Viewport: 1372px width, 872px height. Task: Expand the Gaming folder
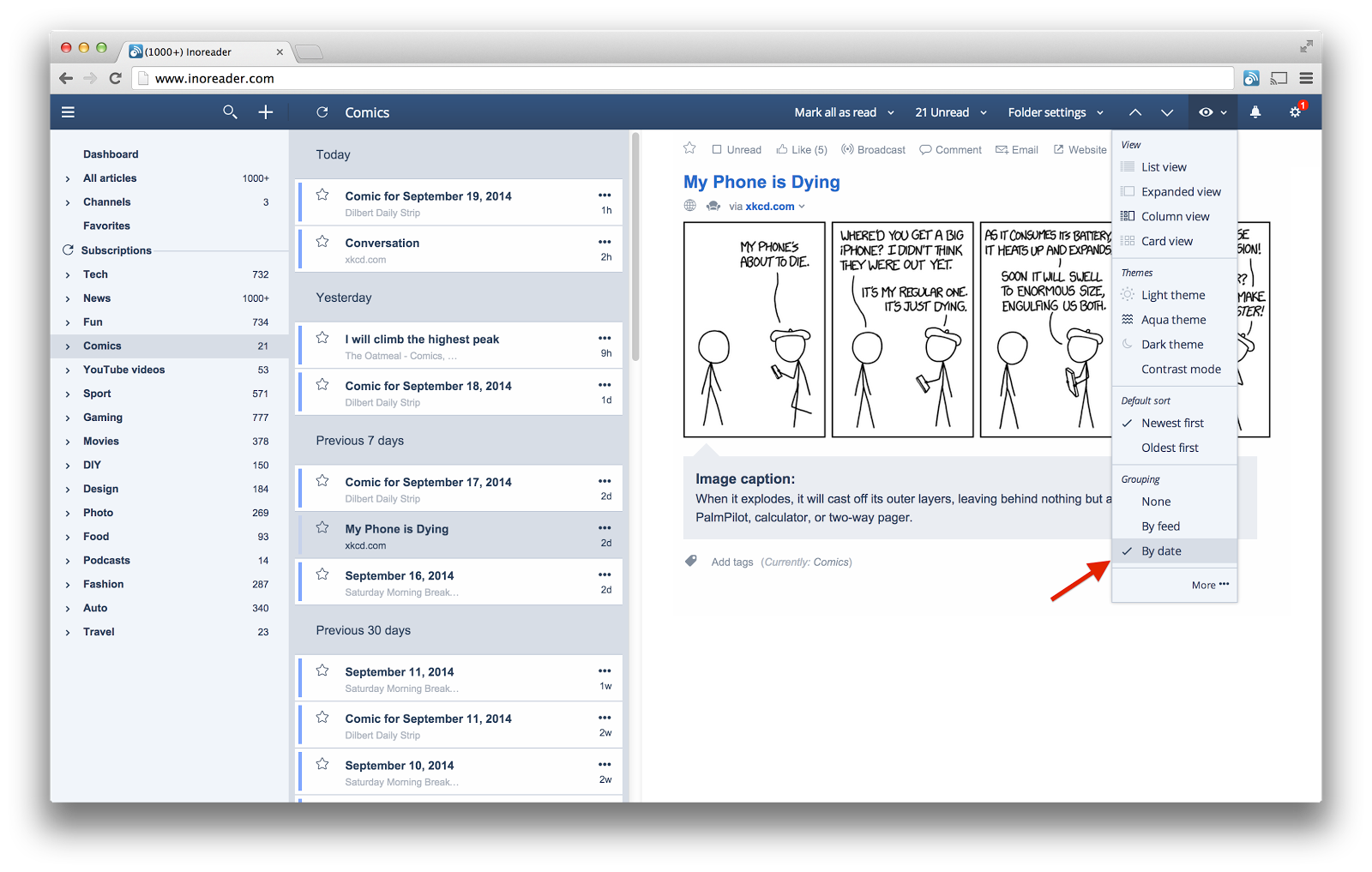click(68, 418)
